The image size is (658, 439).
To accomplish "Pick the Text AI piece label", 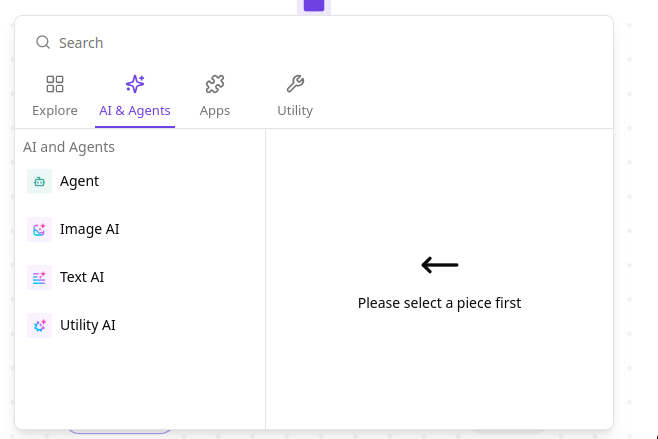I will 82,277.
